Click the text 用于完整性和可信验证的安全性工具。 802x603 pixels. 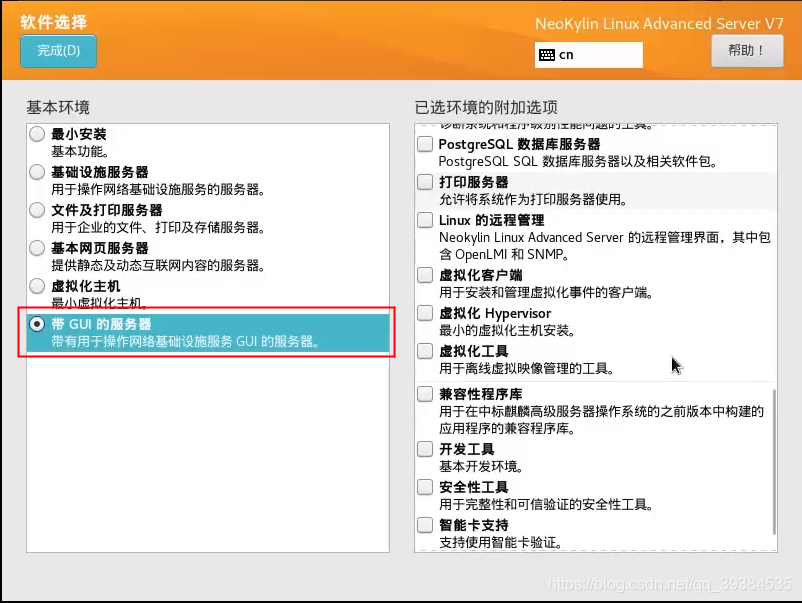coord(546,505)
